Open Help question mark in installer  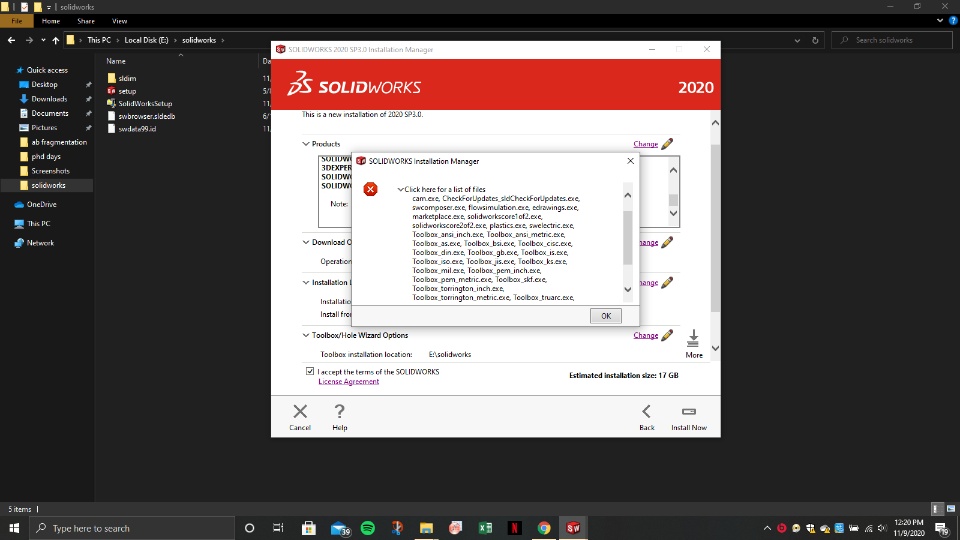[x=339, y=411]
